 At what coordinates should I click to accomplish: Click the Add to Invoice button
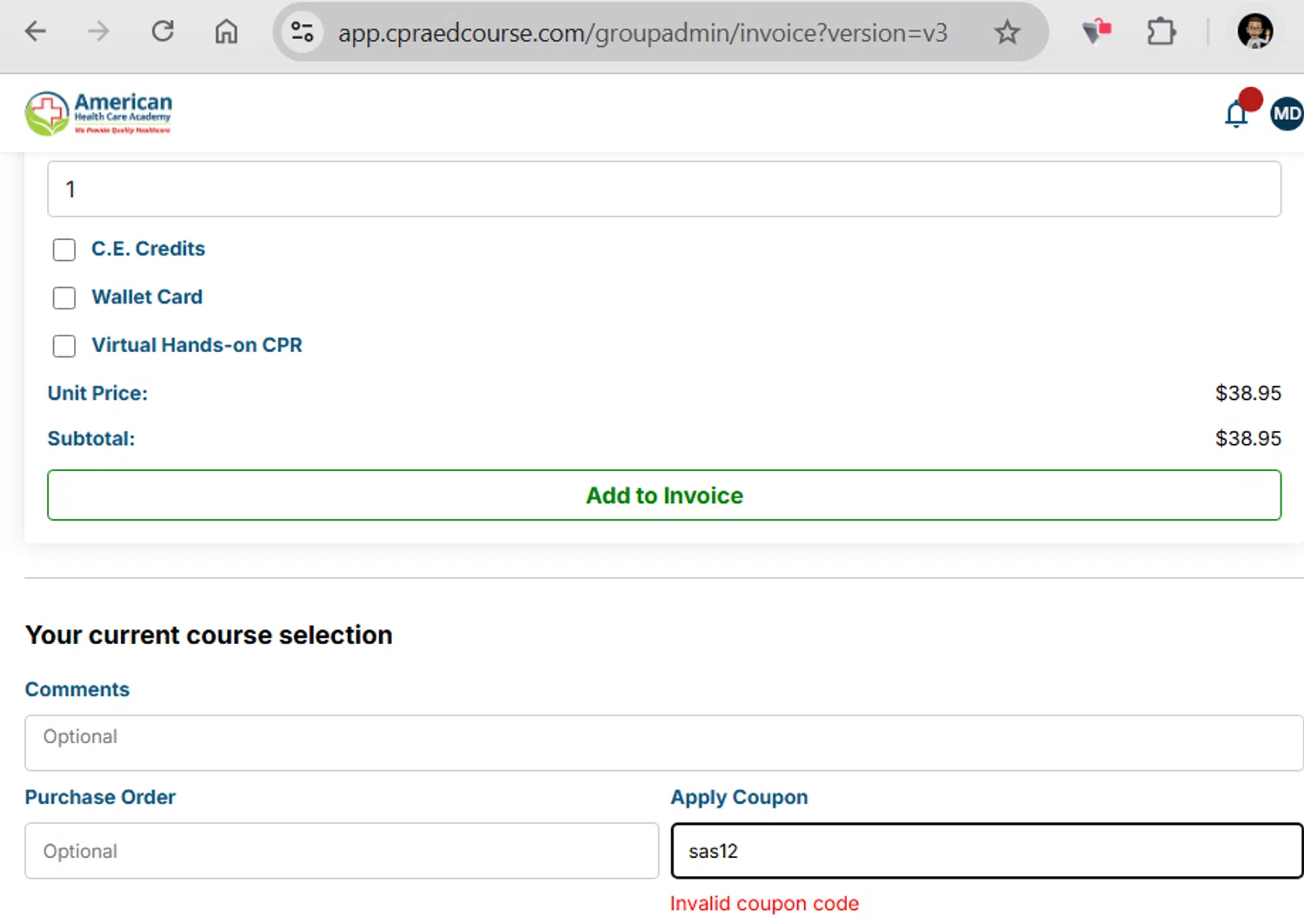tap(664, 495)
